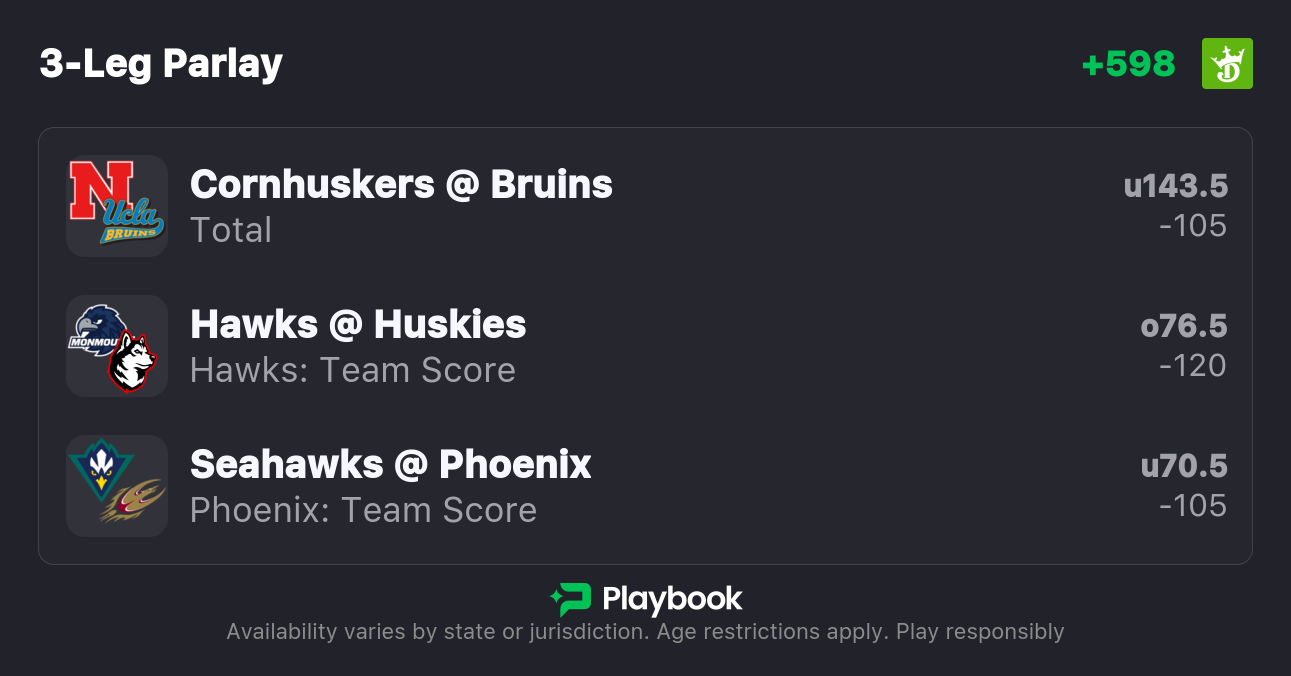Open the Cornhuskers @ Bruins matchup

(401, 185)
